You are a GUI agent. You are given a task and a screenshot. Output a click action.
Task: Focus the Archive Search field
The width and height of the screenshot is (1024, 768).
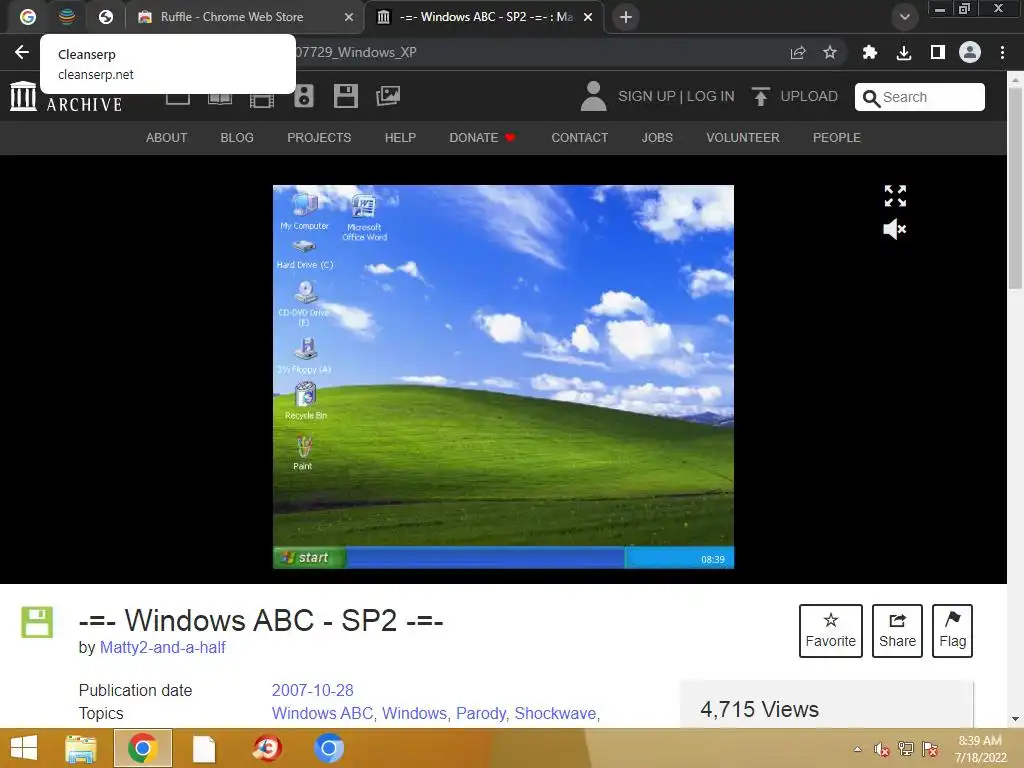tap(920, 97)
